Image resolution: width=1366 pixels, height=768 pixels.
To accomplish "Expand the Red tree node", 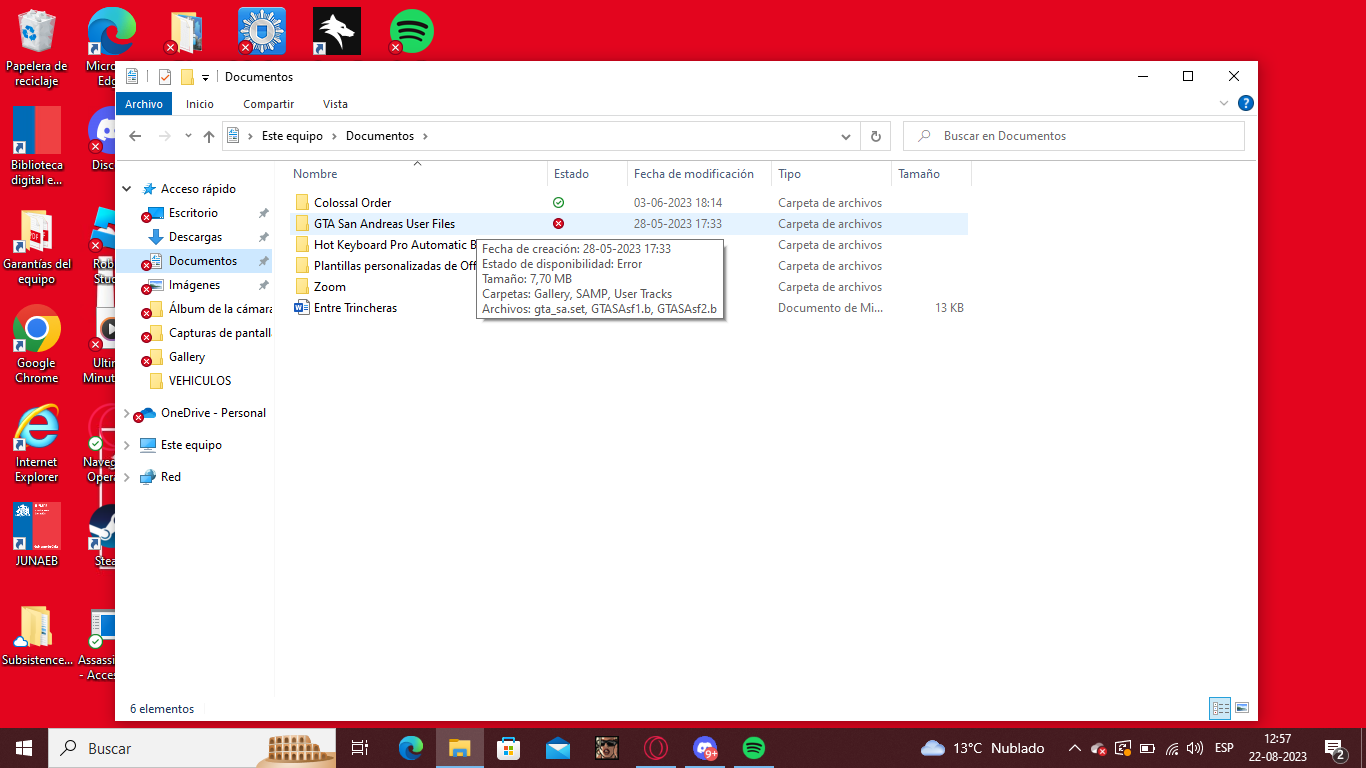I will pyautogui.click(x=127, y=477).
